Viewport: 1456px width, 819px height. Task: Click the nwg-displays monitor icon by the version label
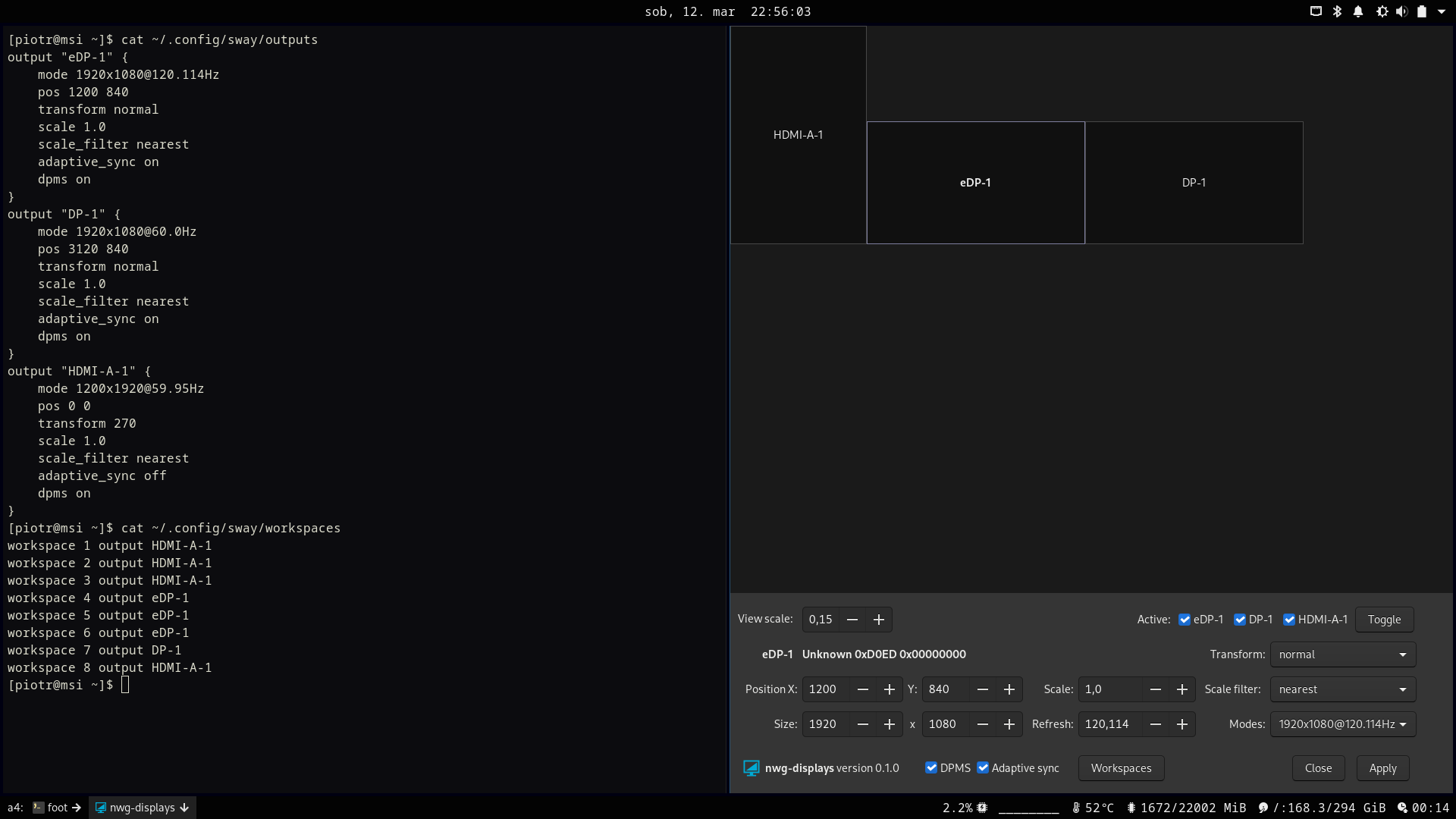coord(751,768)
